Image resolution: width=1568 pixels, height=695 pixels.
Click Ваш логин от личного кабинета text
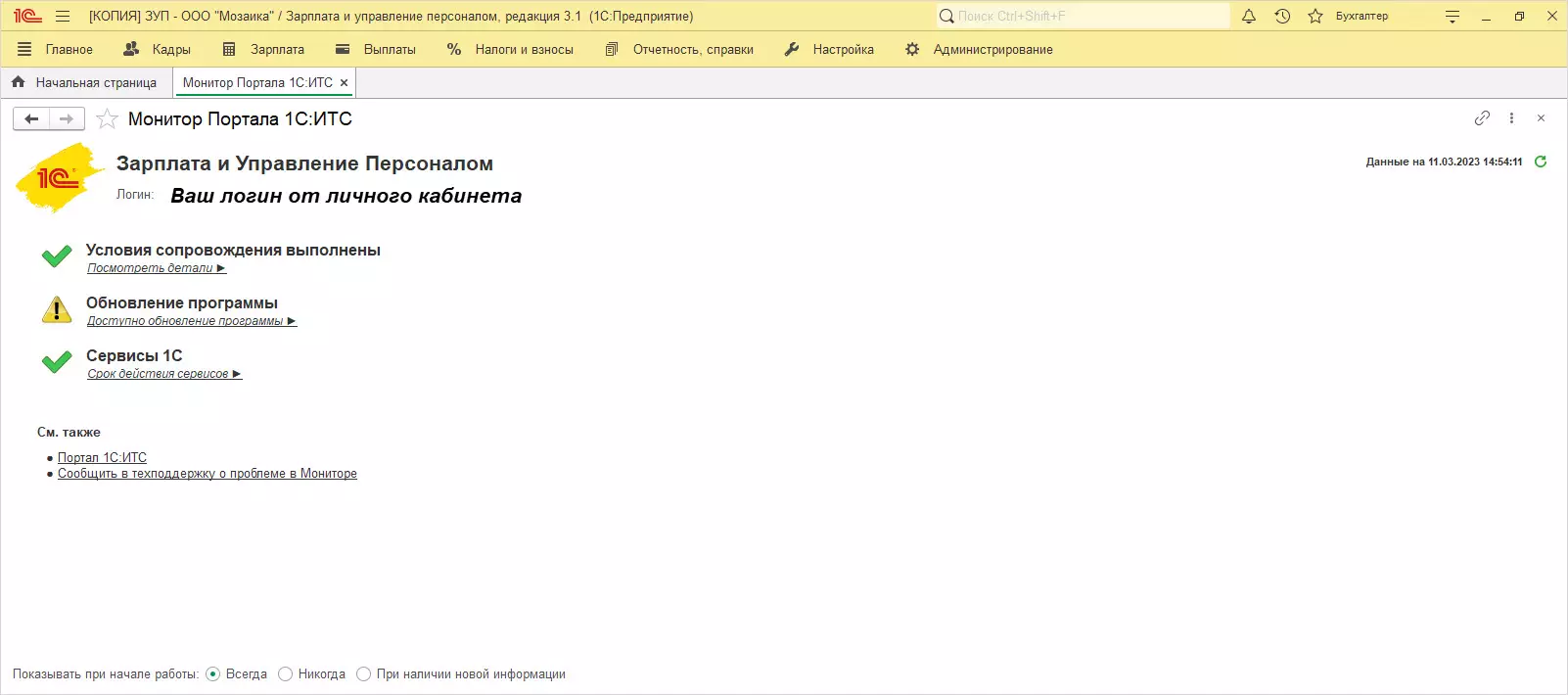346,196
